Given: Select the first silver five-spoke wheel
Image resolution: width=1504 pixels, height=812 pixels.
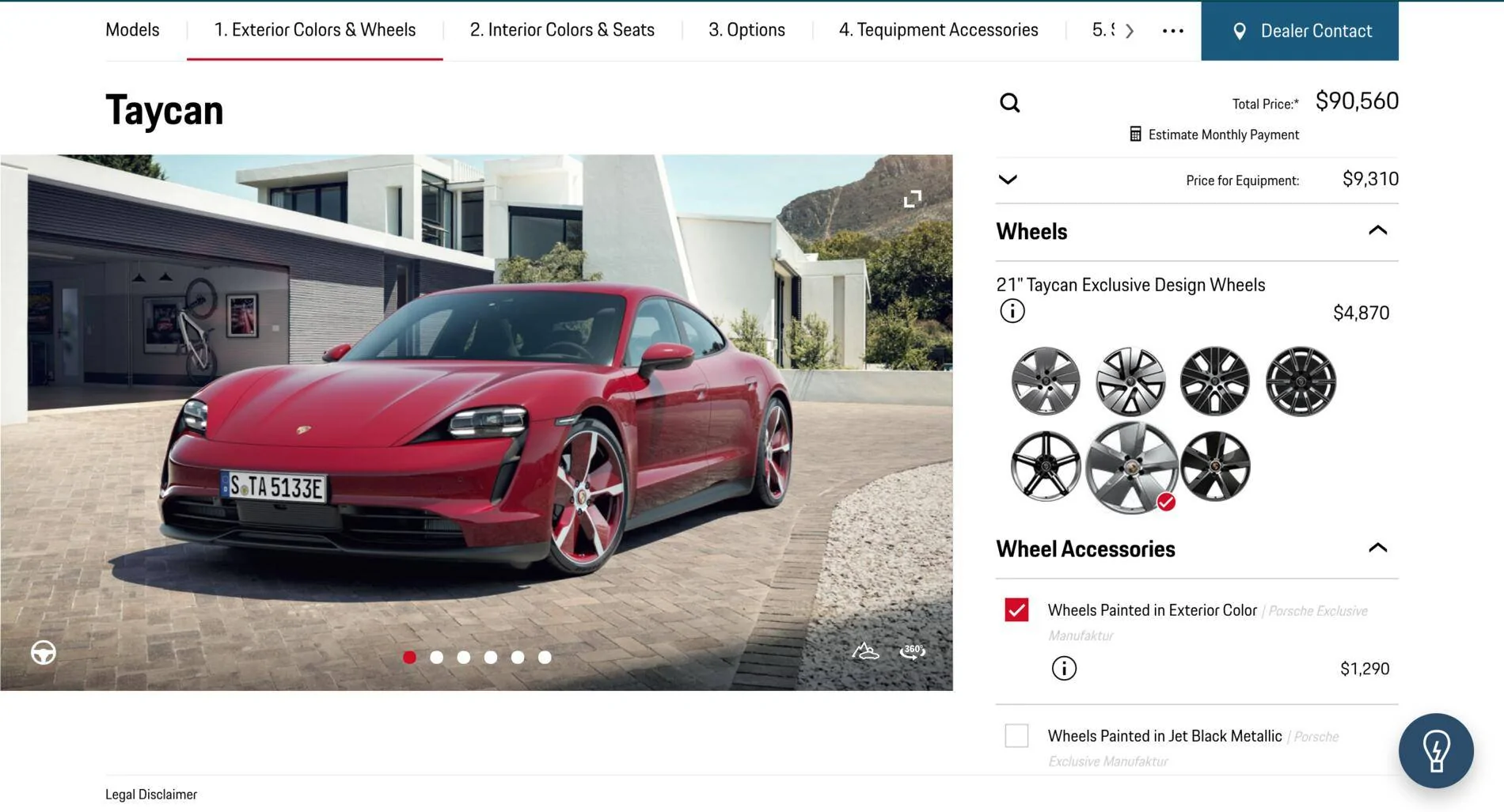Looking at the screenshot, I should (x=1045, y=381).
